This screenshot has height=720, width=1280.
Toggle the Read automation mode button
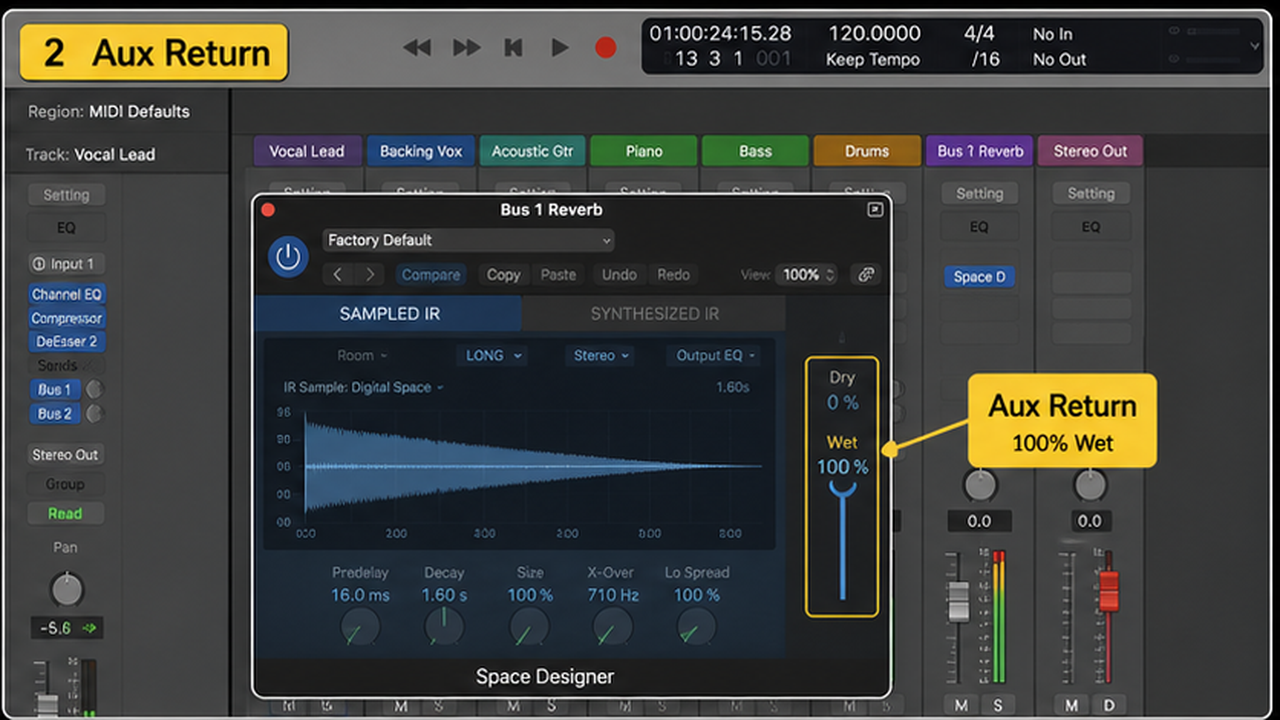pyautogui.click(x=65, y=513)
